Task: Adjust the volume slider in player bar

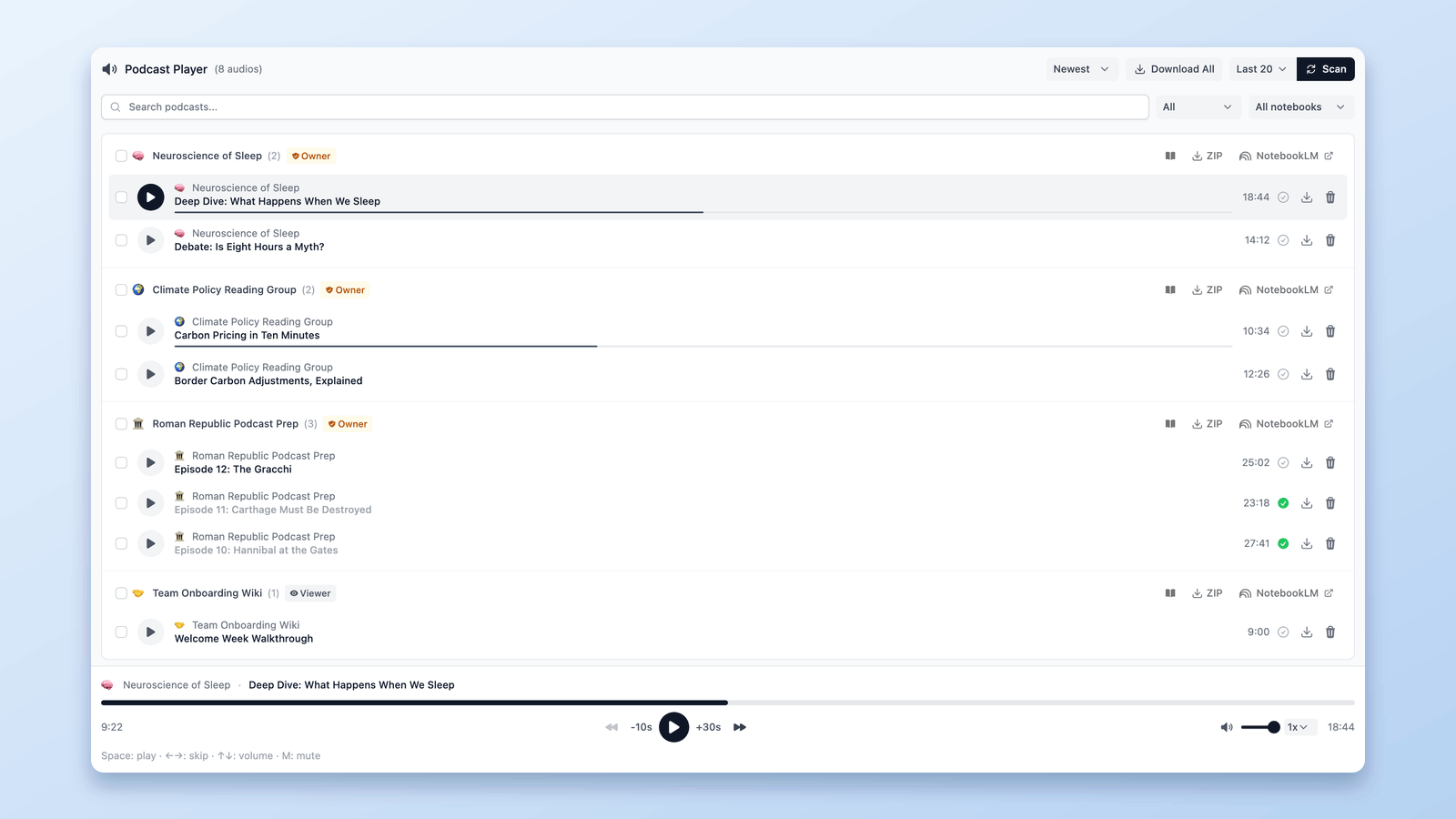Action: click(1260, 727)
